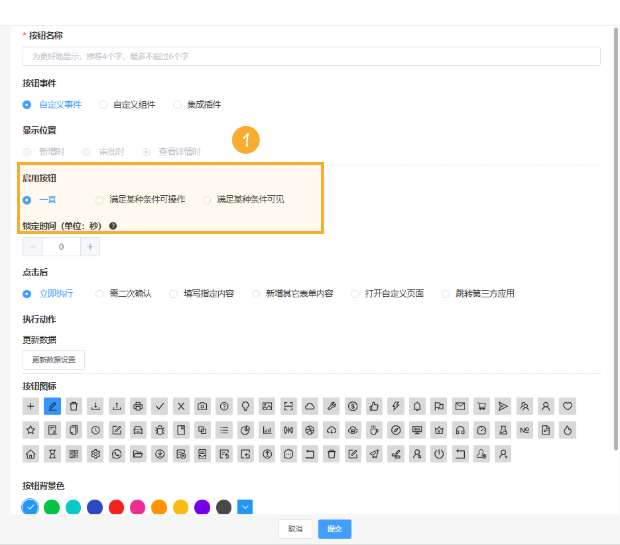Pick the red background color
The width and height of the screenshot is (620, 545).
tap(116, 507)
